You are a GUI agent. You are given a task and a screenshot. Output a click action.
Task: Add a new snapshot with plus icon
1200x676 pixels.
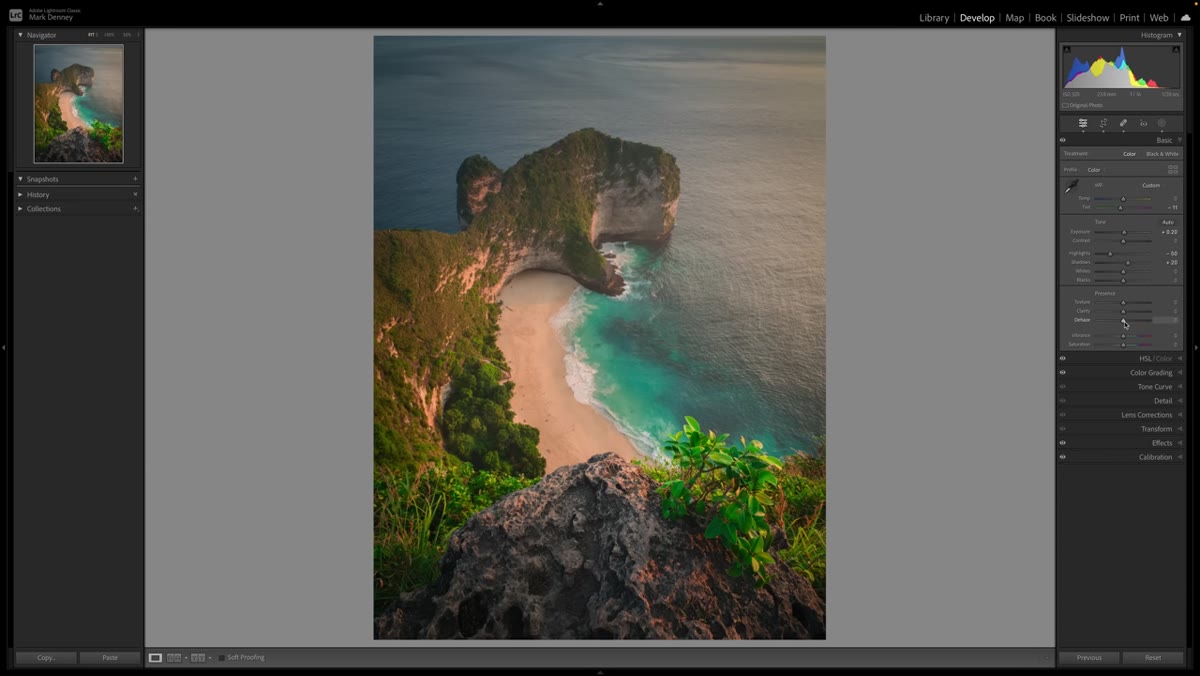pyautogui.click(x=135, y=179)
